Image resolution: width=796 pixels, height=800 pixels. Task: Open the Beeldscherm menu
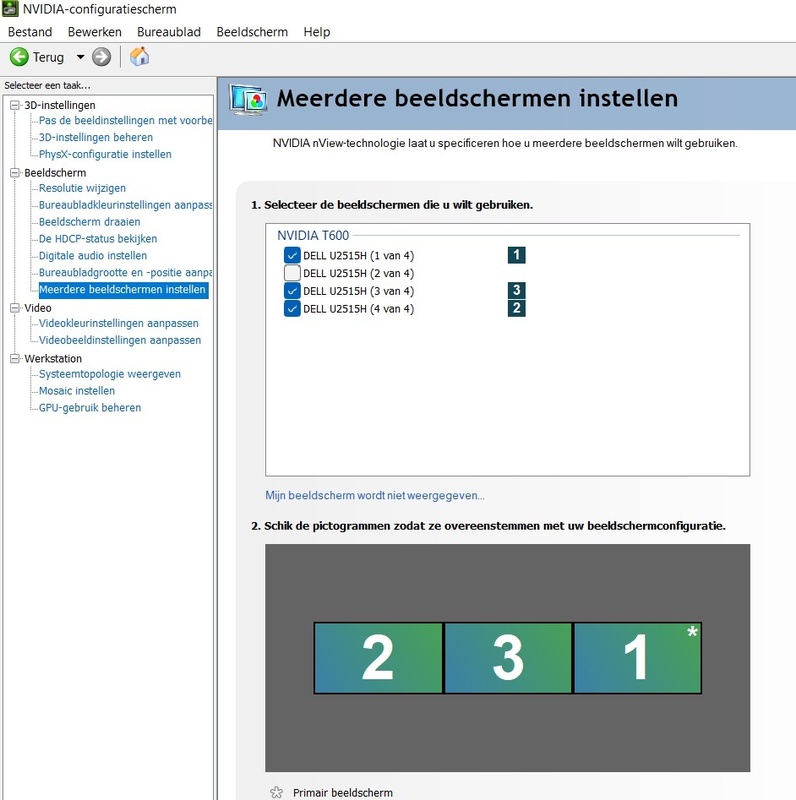point(252,32)
